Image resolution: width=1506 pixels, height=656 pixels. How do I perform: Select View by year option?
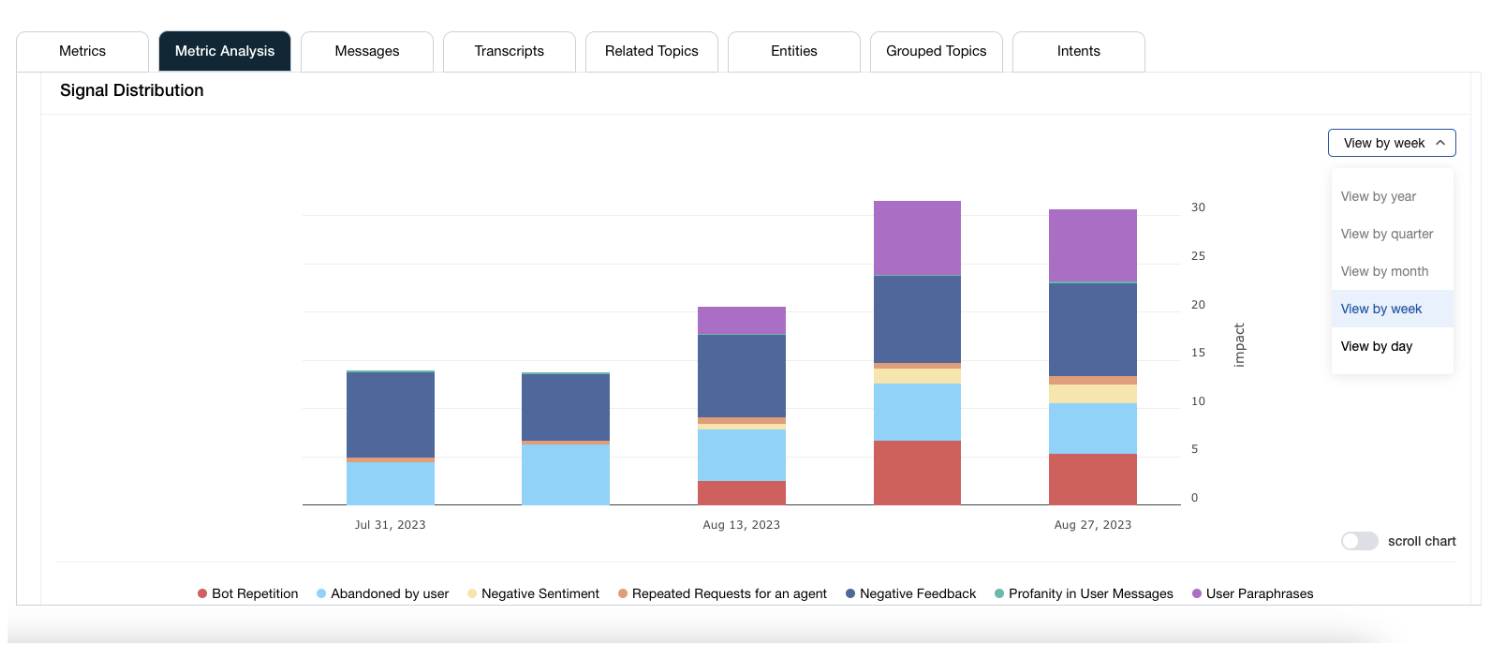coord(1378,196)
